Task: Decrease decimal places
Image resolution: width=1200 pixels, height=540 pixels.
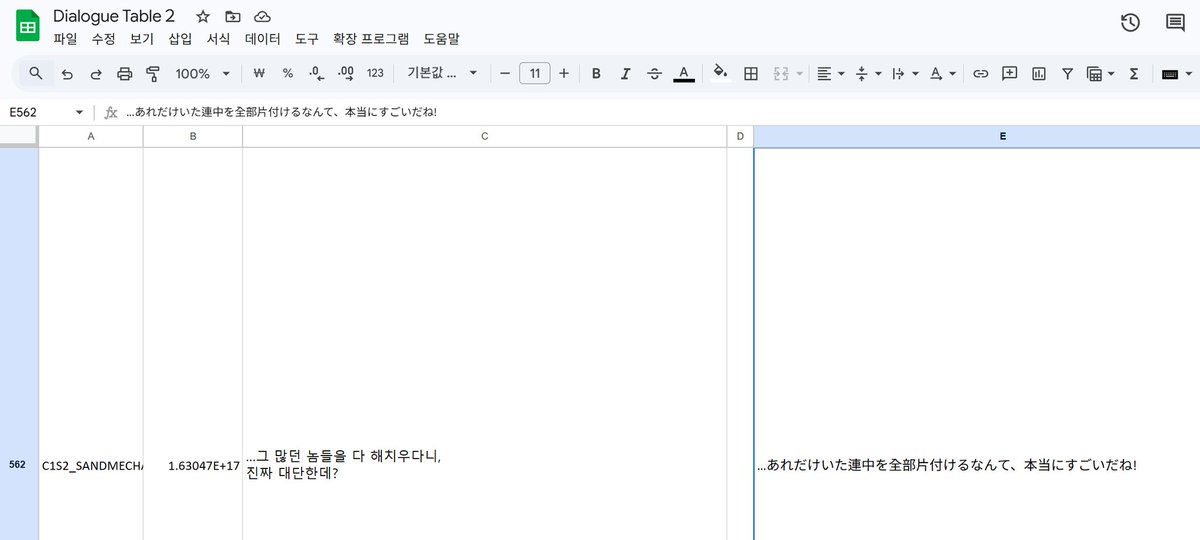Action: click(x=316, y=73)
